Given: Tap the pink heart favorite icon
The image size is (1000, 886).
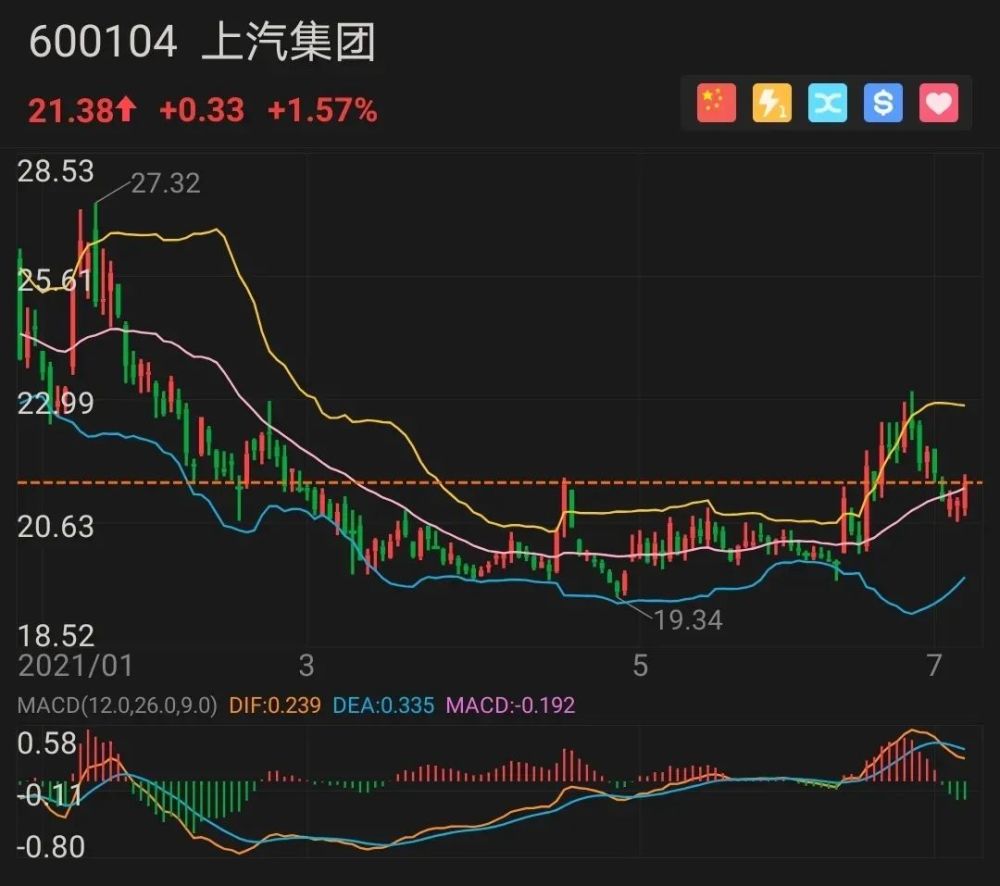Looking at the screenshot, I should tap(938, 103).
